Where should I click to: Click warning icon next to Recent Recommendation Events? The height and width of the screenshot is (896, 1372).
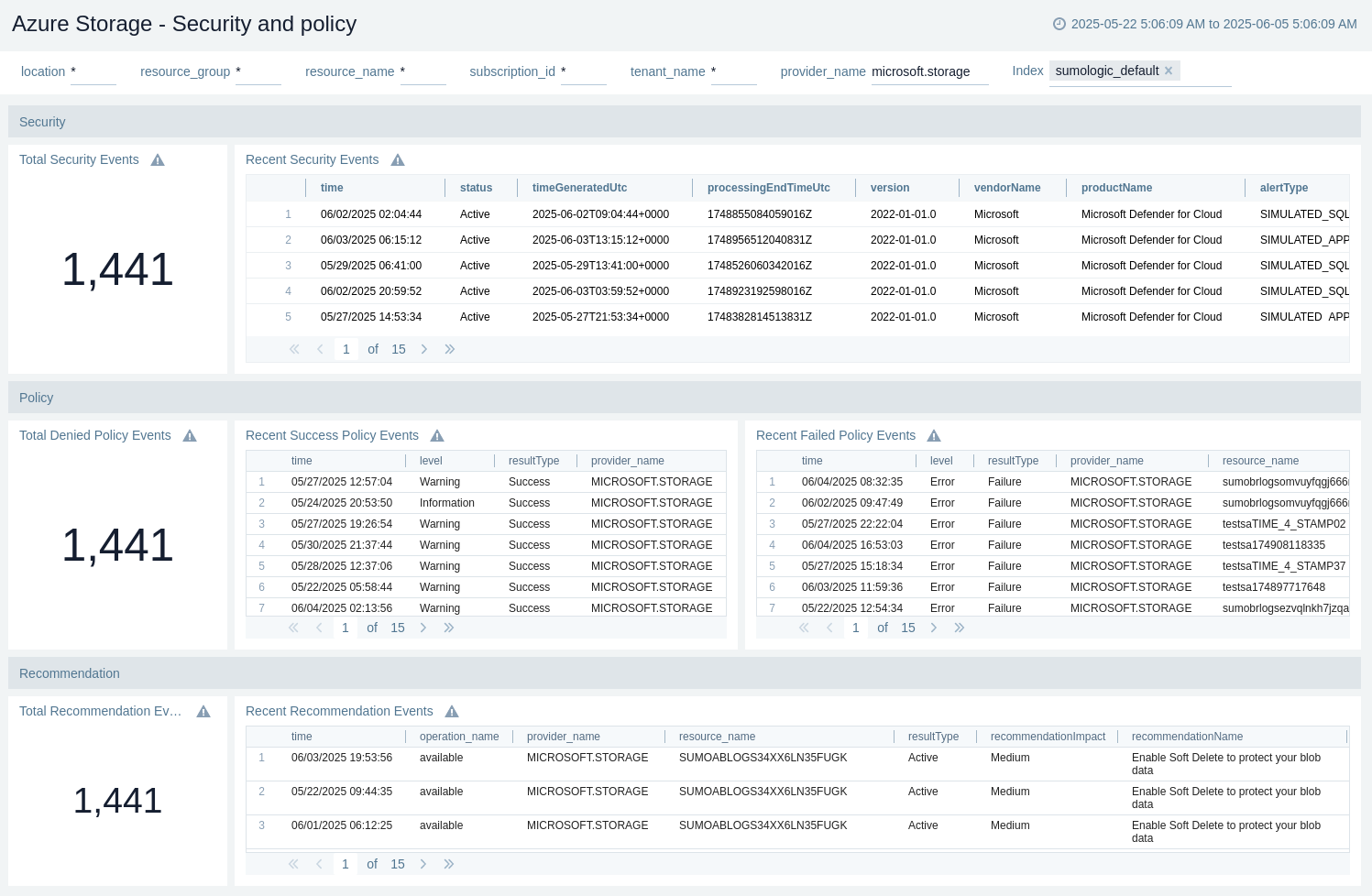click(x=452, y=712)
